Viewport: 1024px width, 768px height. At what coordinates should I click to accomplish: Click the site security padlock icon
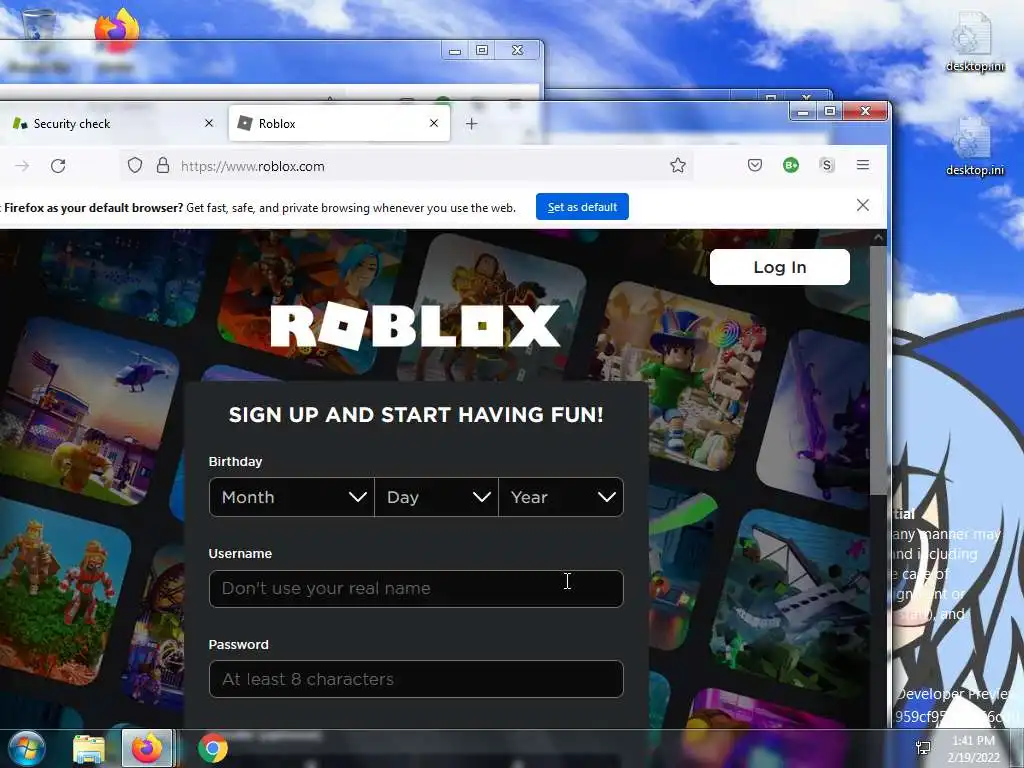[163, 166]
